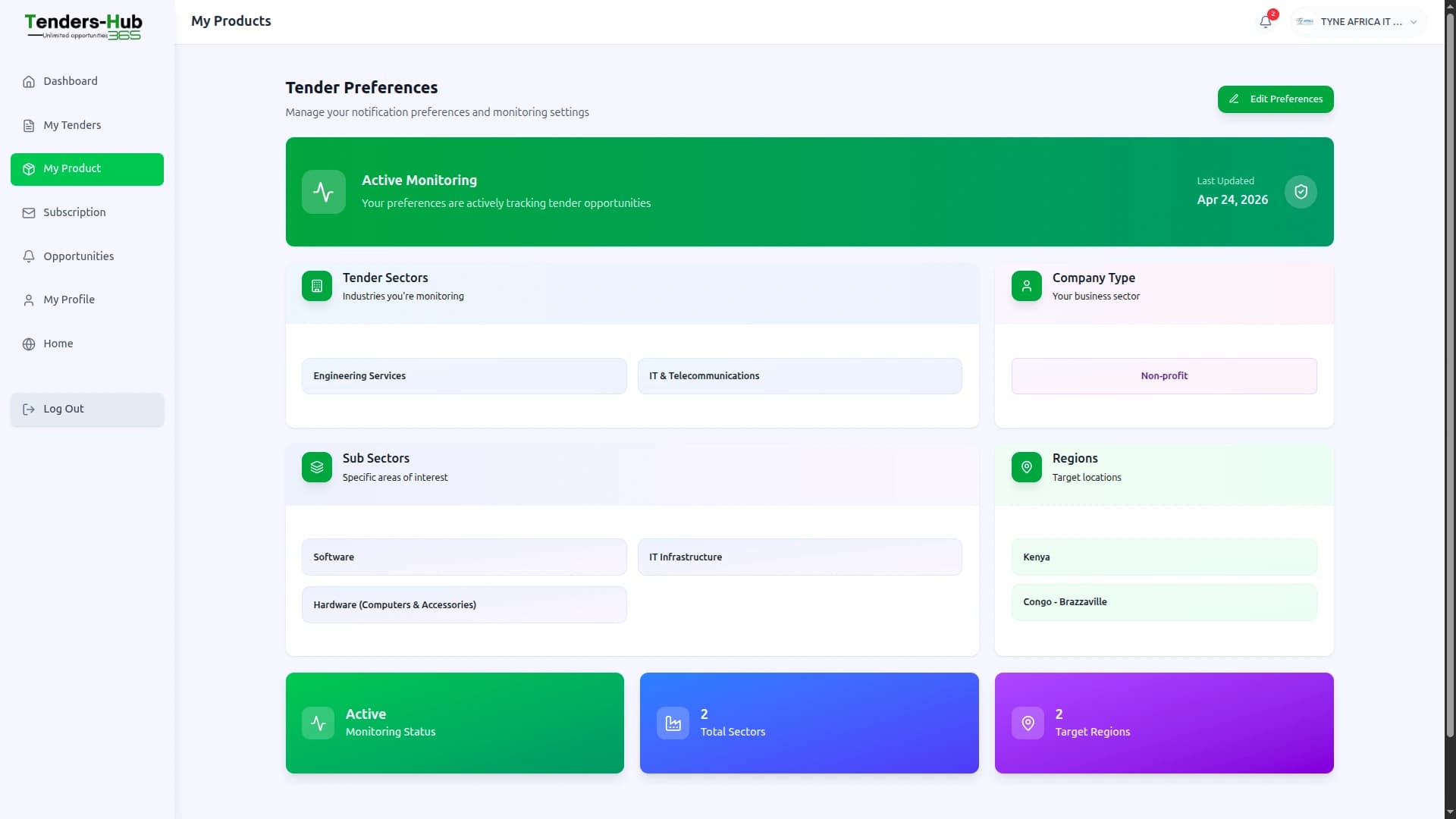
Task: Click the My Products page title
Action: pos(231,21)
